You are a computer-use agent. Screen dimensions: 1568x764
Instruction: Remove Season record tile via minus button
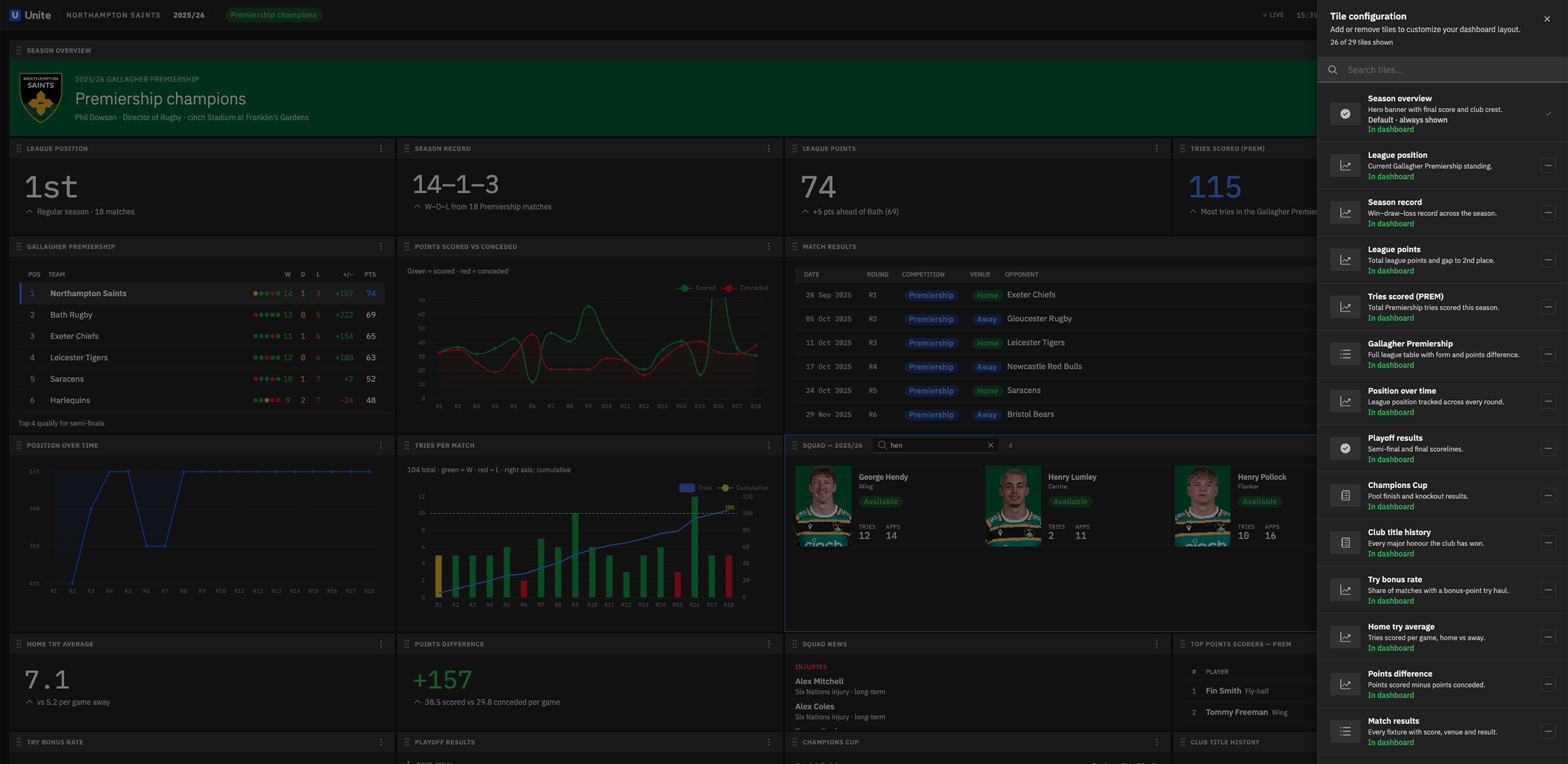tap(1548, 213)
